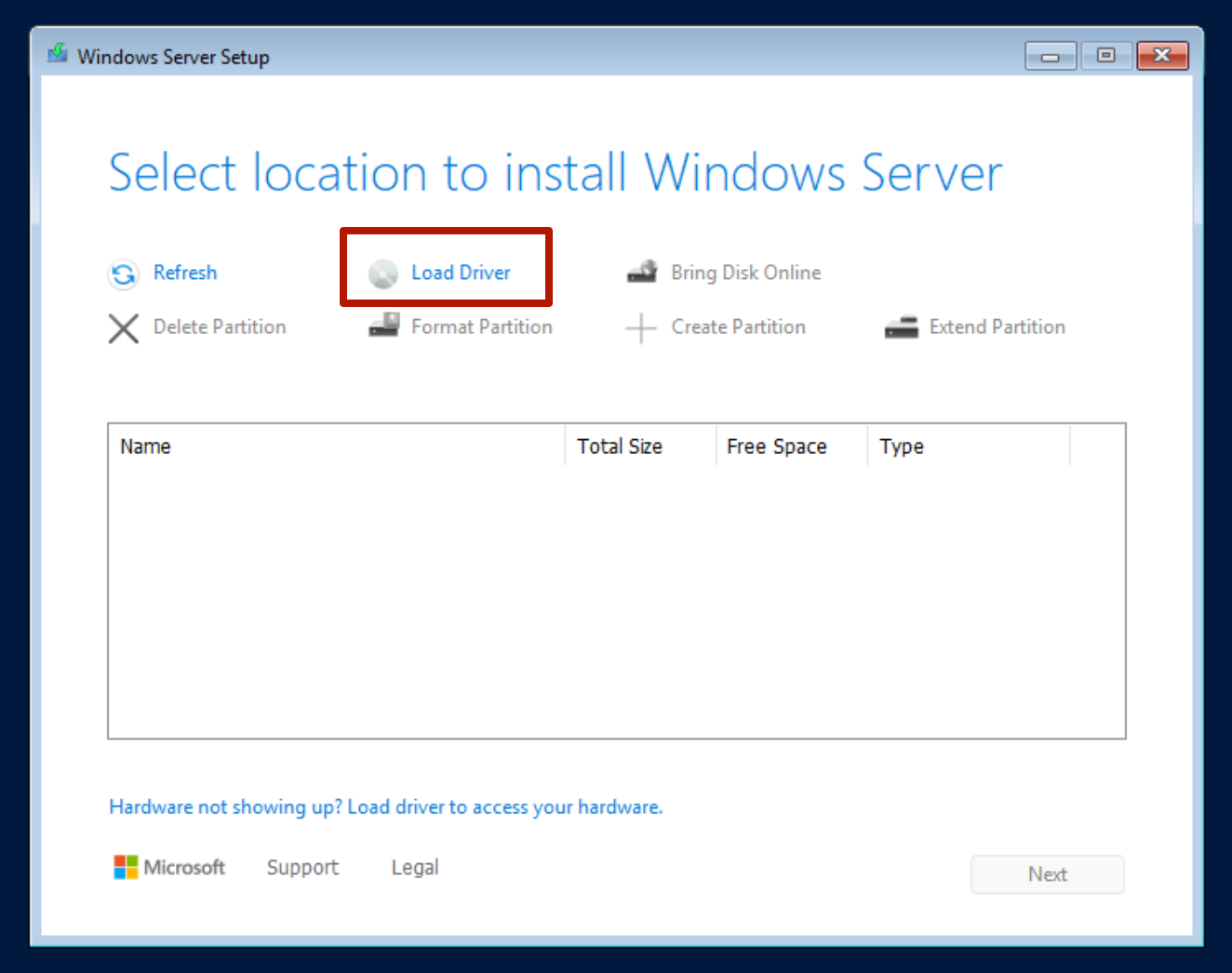Click the Windows Server Setup title icon
This screenshot has height=973, width=1232.
tap(58, 55)
